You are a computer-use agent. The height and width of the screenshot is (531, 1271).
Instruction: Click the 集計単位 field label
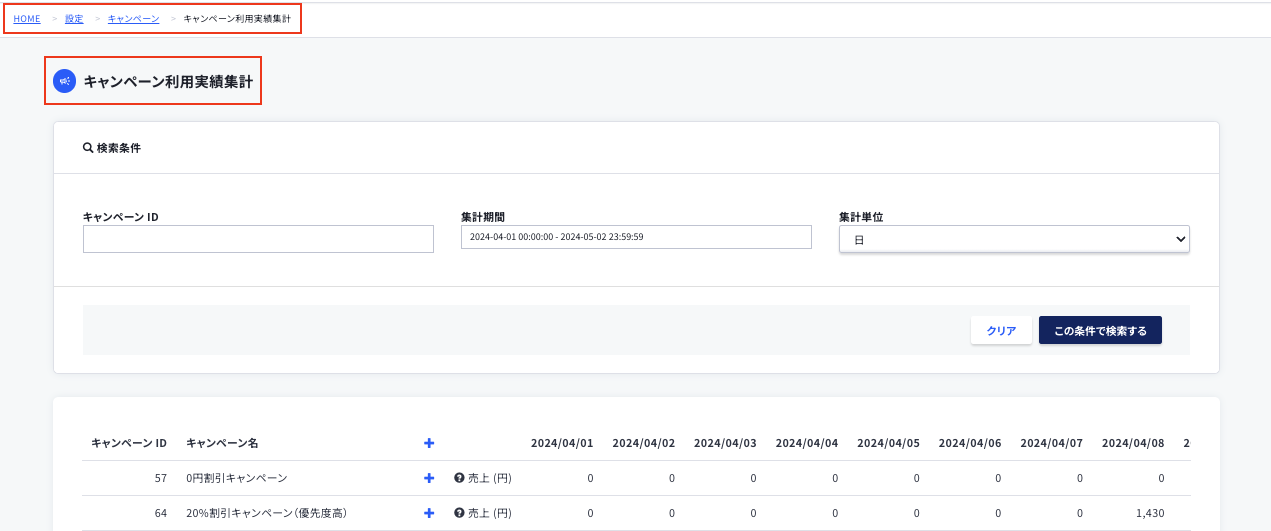pos(861,216)
